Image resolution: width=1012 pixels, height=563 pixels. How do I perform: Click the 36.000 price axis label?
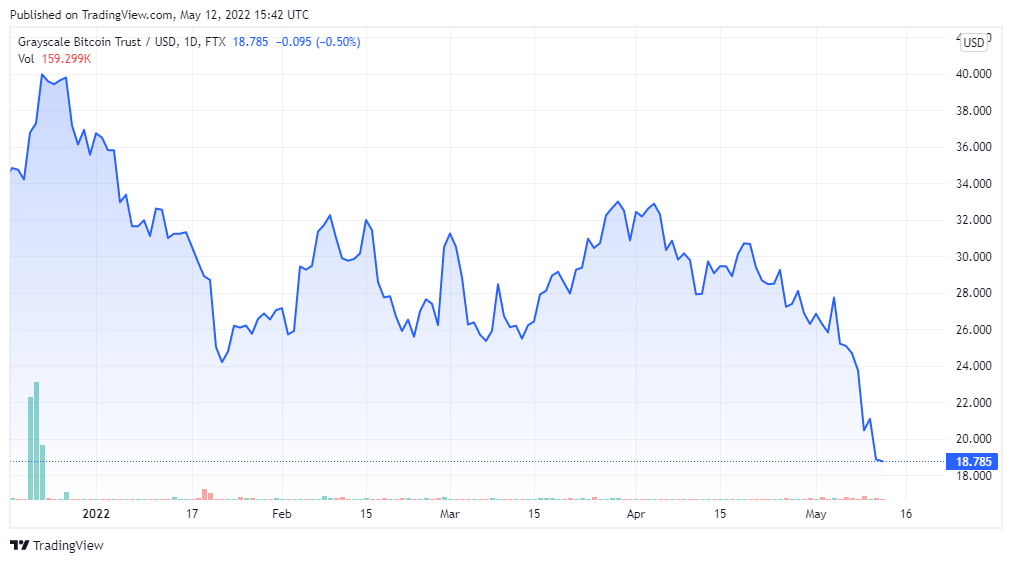pos(973,147)
